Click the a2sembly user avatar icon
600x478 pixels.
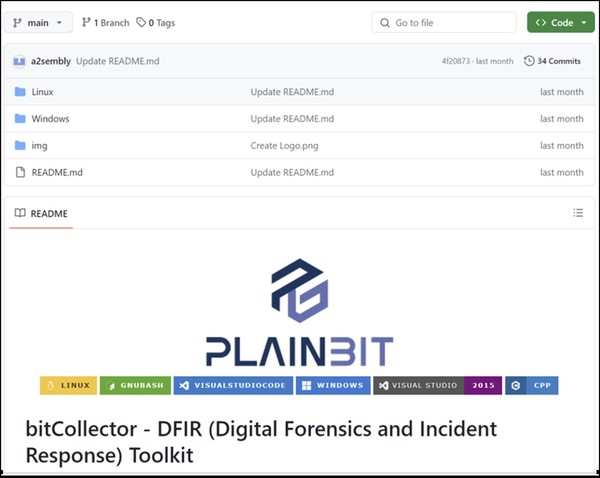19,61
